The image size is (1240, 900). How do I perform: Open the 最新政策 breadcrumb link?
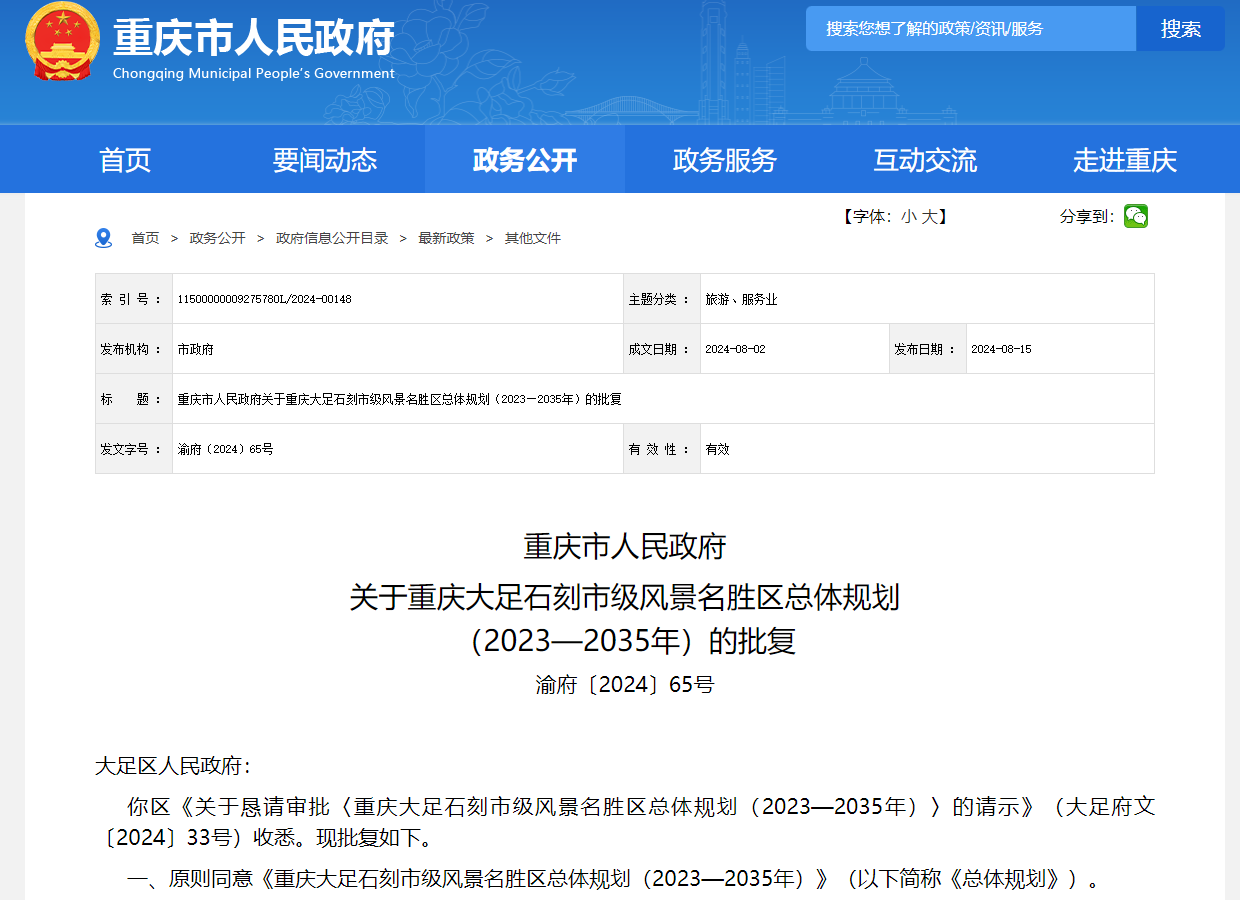click(x=446, y=238)
